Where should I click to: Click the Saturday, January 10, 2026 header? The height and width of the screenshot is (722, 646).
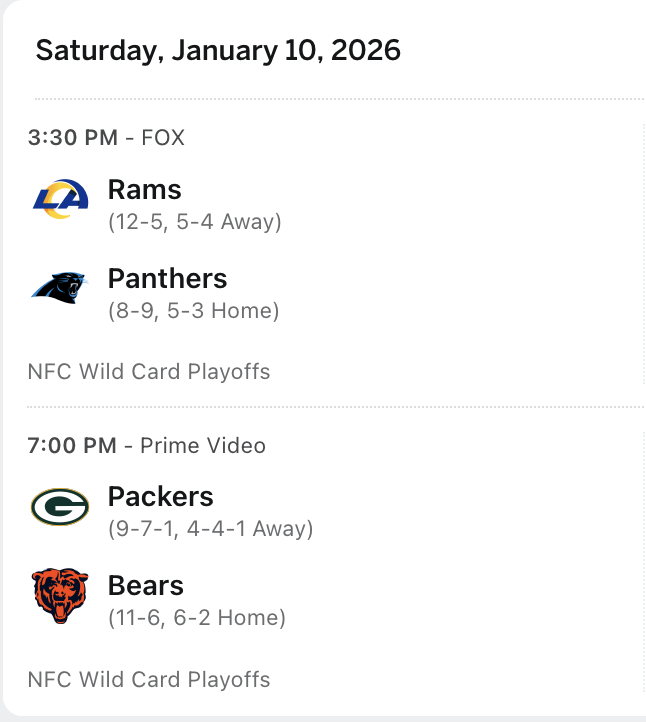coord(218,50)
